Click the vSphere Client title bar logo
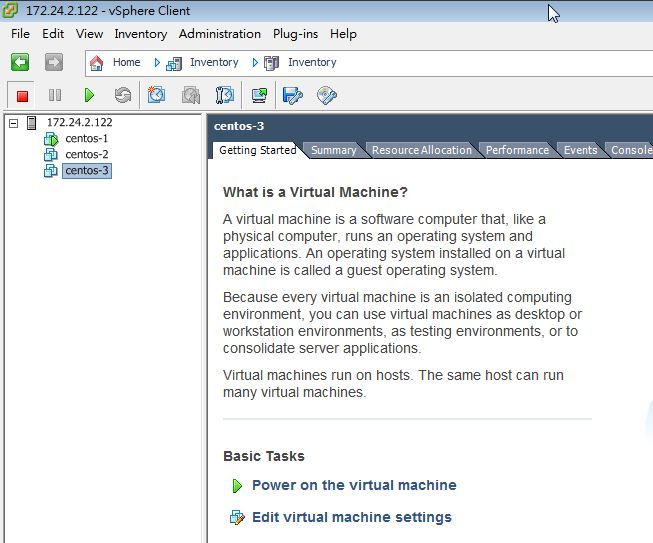 pyautogui.click(x=10, y=10)
